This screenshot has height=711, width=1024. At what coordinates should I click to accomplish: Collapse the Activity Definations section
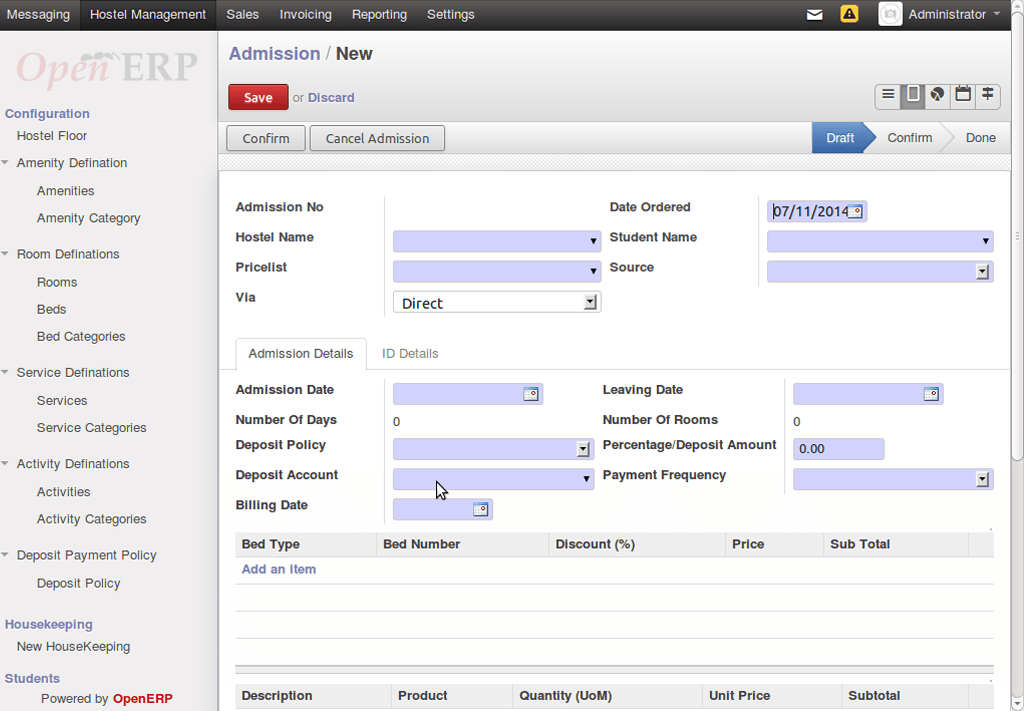point(5,464)
